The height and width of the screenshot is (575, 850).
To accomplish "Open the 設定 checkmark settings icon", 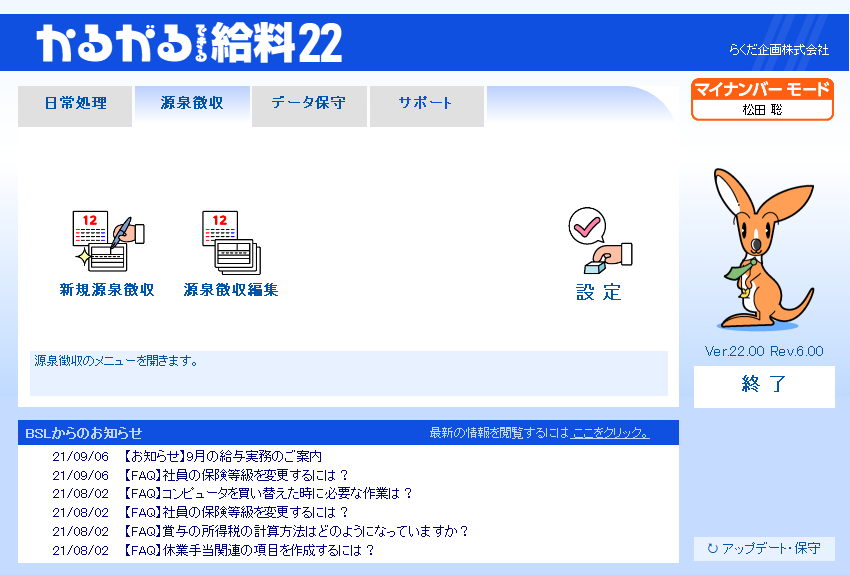I will [600, 241].
